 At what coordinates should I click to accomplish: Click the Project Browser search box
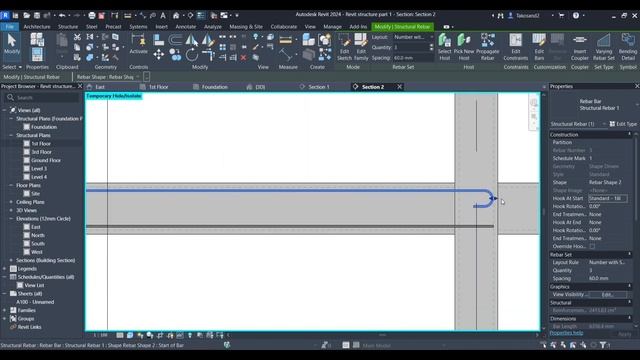click(x=43, y=98)
